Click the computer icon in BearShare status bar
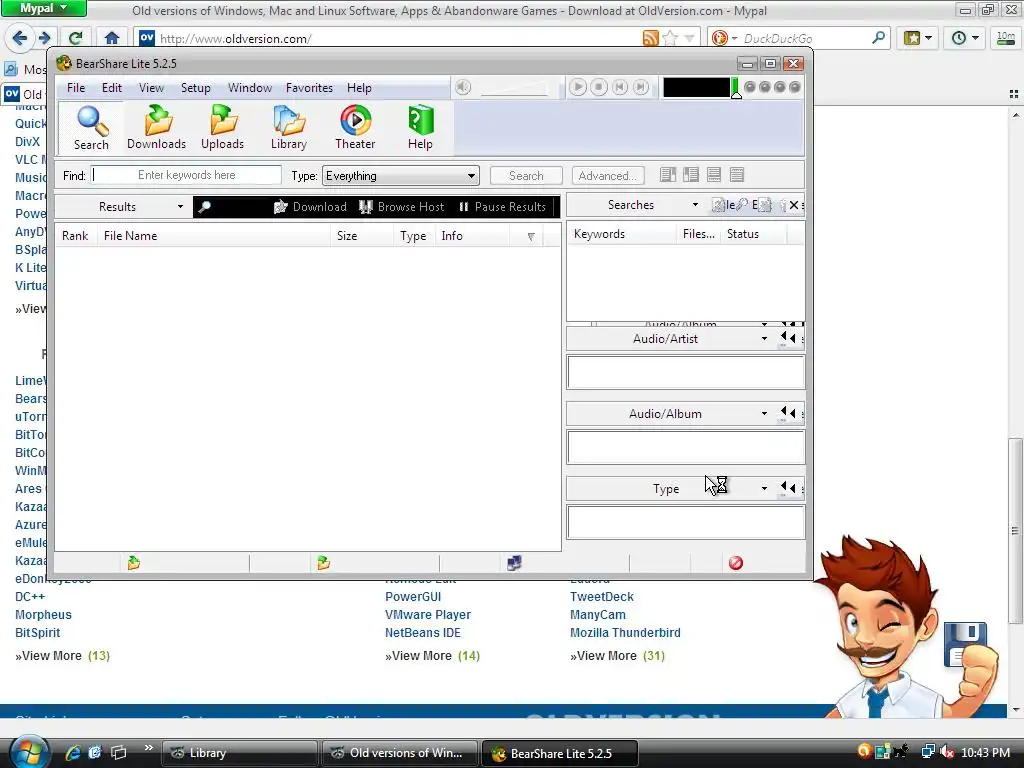Screen dimensions: 1024x768 pos(515,563)
